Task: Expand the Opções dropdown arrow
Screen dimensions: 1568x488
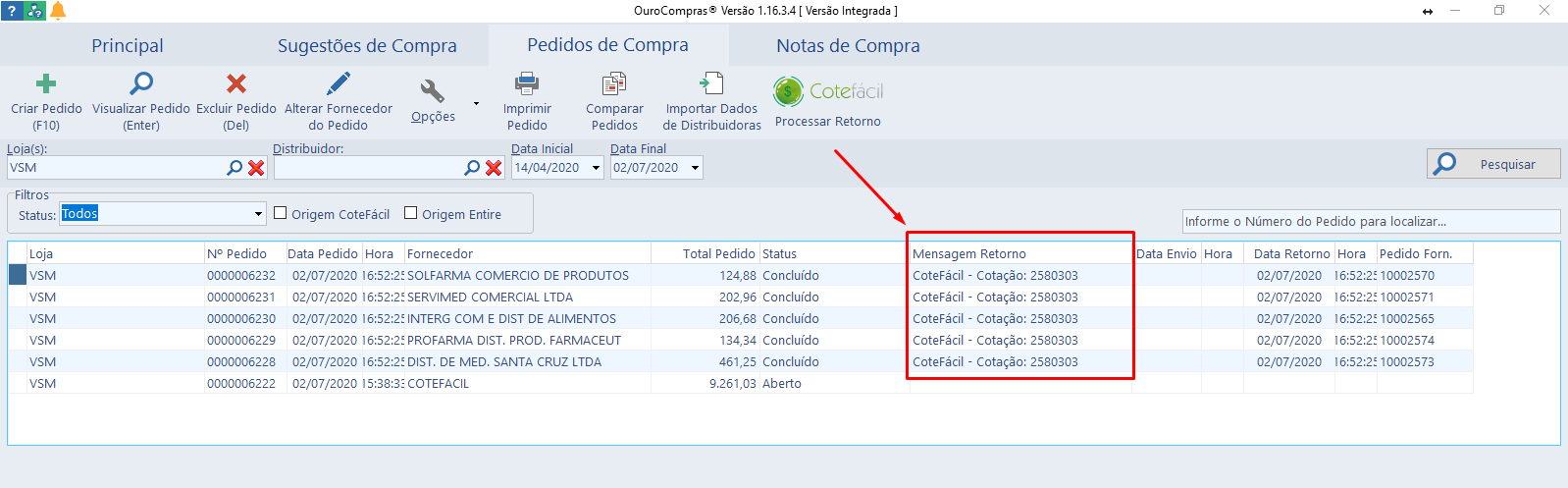Action: 477,103
